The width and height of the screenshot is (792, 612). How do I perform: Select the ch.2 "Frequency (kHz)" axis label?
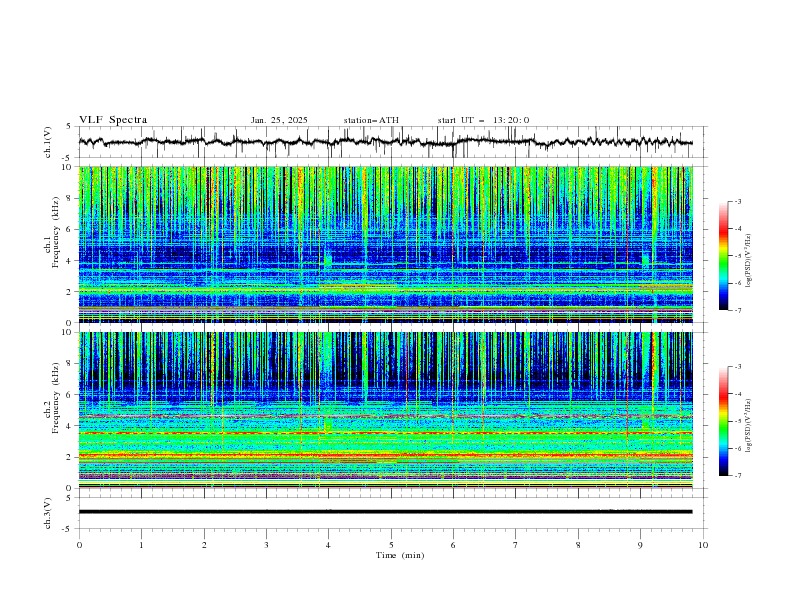56,397
